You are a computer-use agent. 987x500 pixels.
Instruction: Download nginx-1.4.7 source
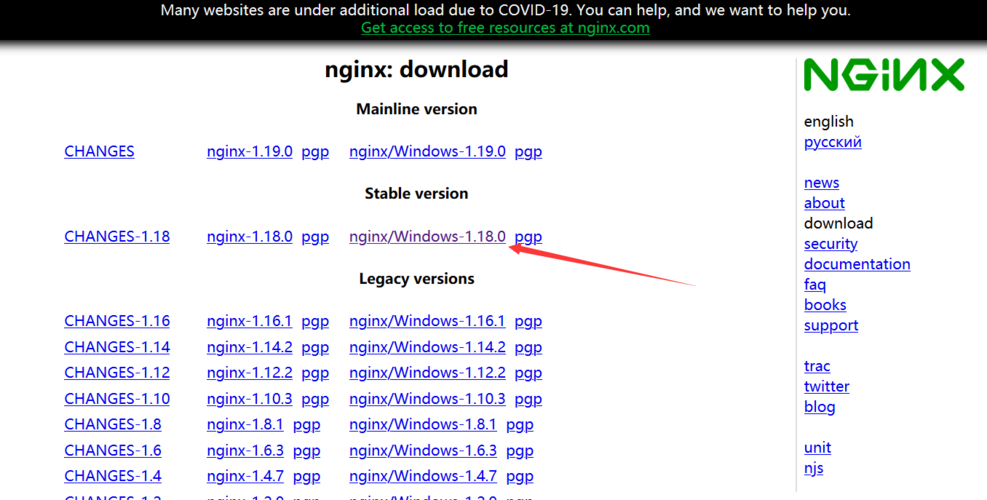pyautogui.click(x=245, y=476)
